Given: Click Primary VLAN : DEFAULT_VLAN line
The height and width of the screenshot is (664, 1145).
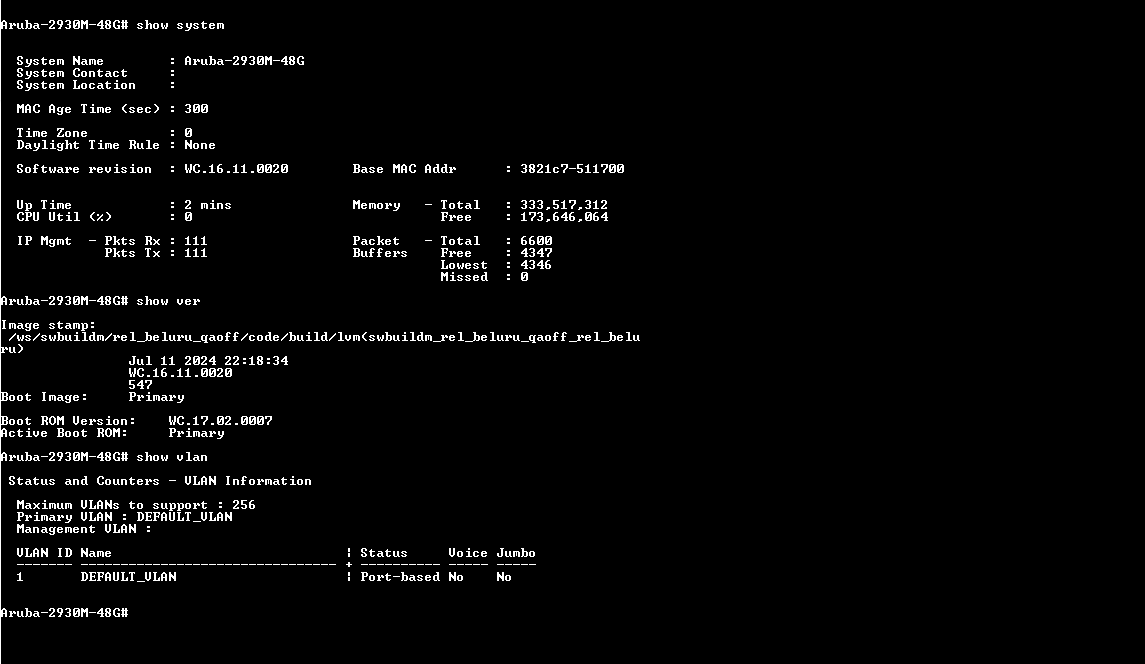Looking at the screenshot, I should 124,516.
